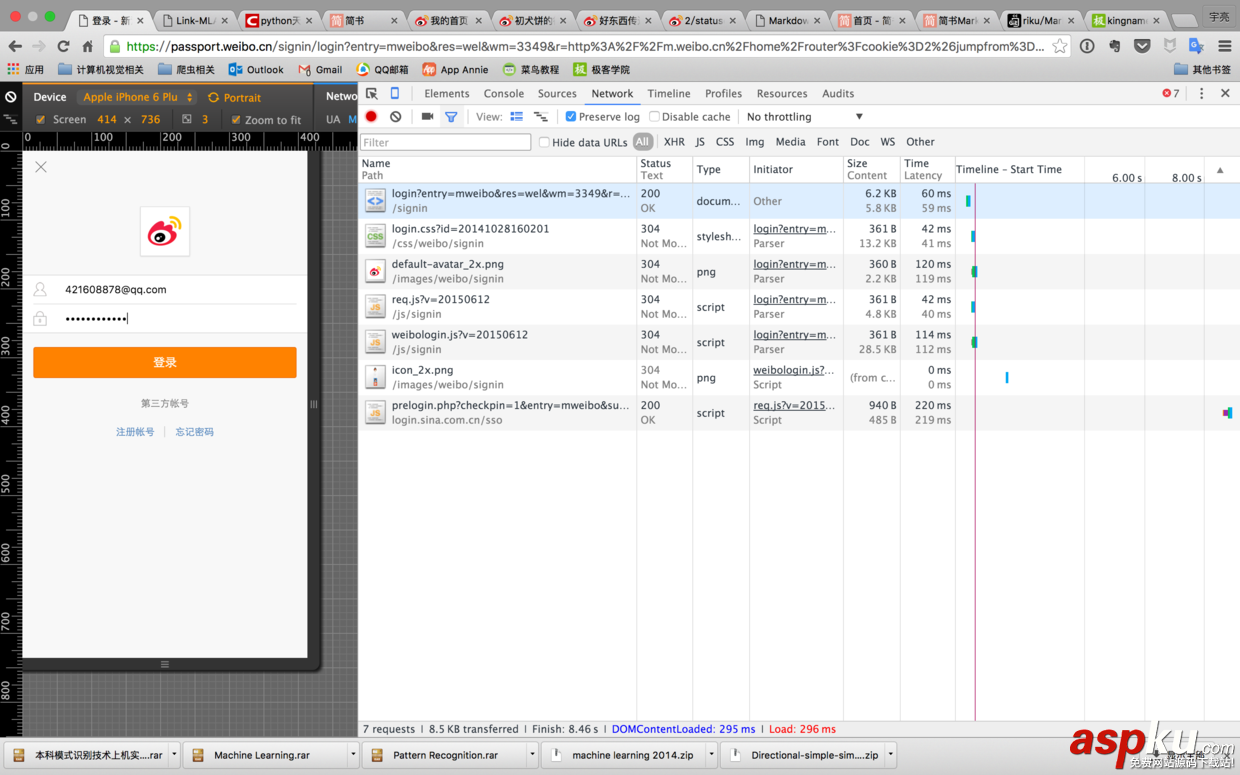Viewport: 1240px width, 775px height.
Task: Open the Console tab
Action: click(504, 93)
